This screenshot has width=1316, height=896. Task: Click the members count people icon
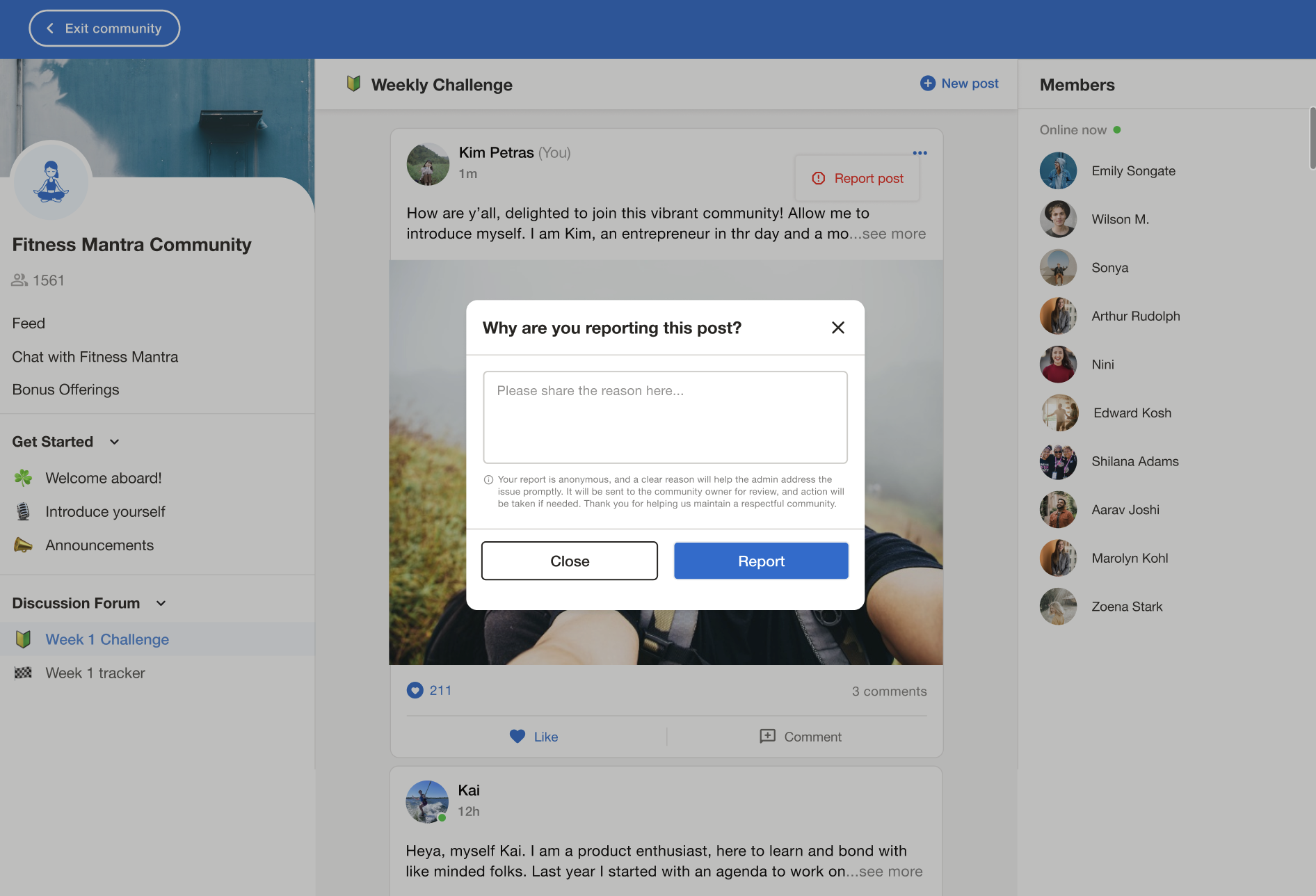(19, 280)
